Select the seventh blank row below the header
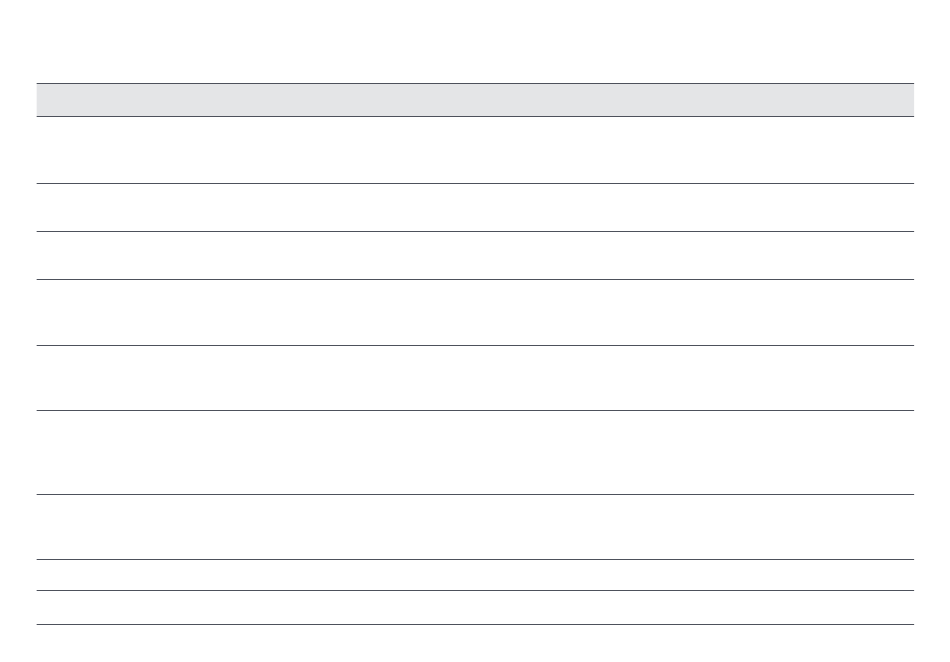The height and width of the screenshot is (662, 950). pyautogui.click(x=475, y=527)
